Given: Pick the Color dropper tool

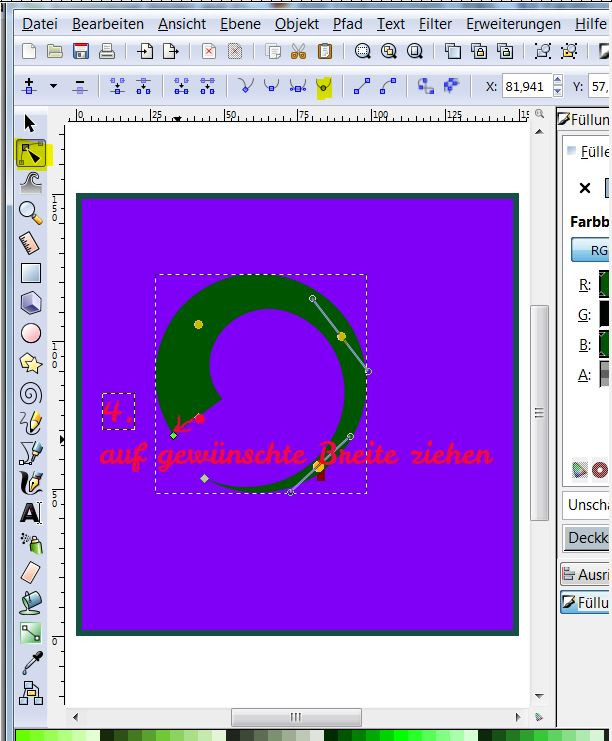Looking at the screenshot, I should (x=31, y=663).
